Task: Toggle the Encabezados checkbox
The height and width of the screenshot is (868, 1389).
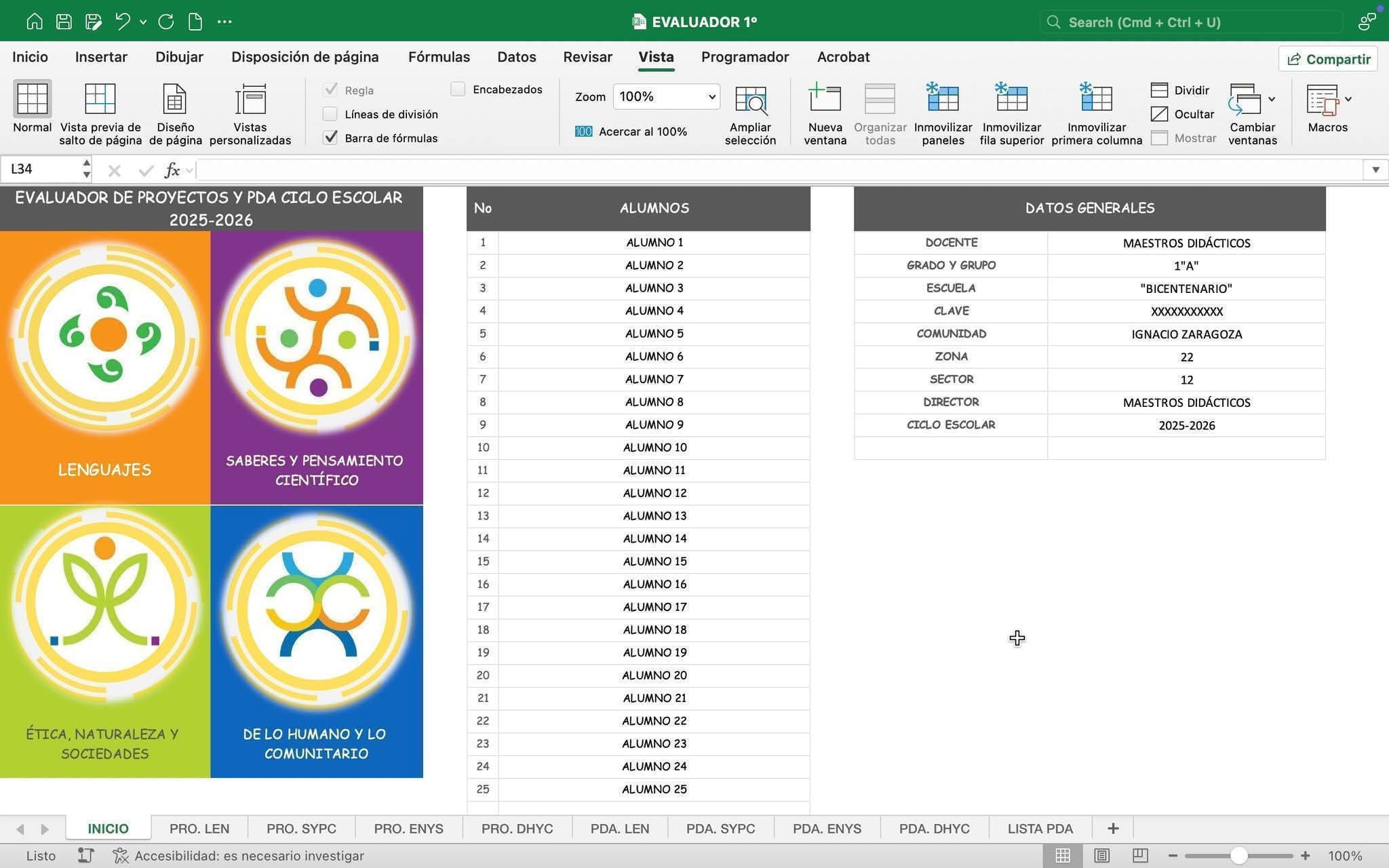Action: [458, 90]
